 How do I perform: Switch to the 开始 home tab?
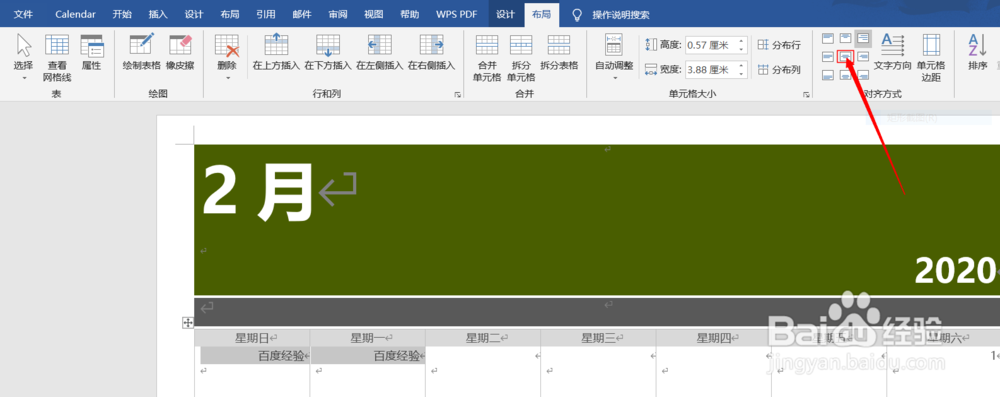pos(122,14)
